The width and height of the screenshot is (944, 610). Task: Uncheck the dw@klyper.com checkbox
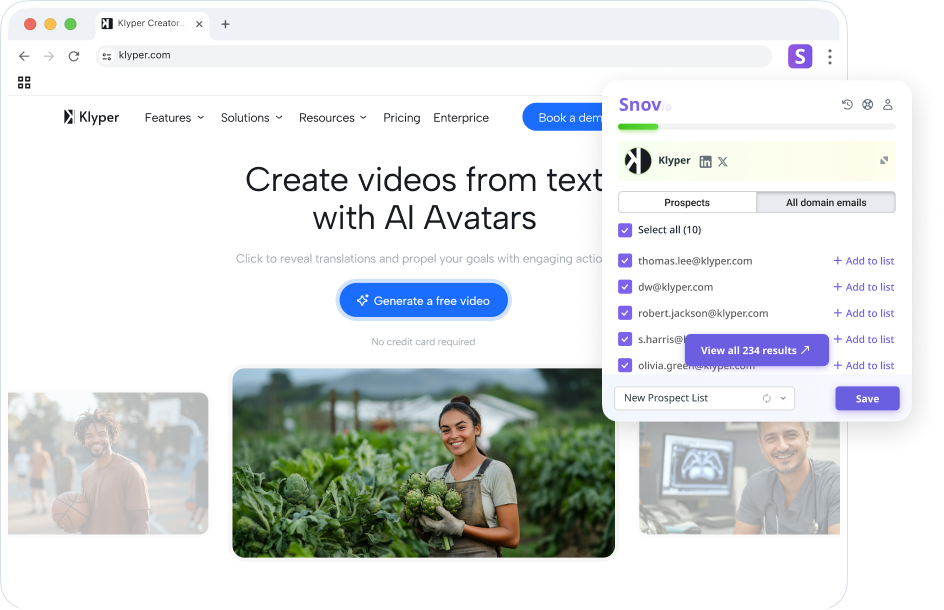click(x=625, y=287)
